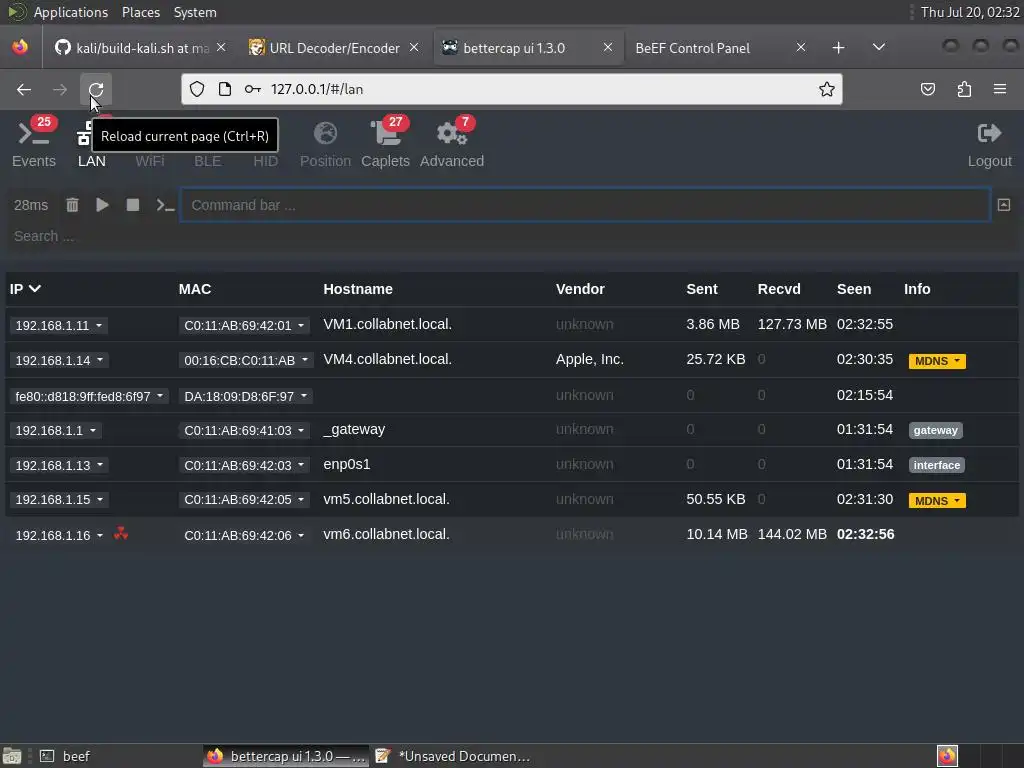Open the Caplets section icon
Screen dimensions: 1024x768
(x=385, y=134)
